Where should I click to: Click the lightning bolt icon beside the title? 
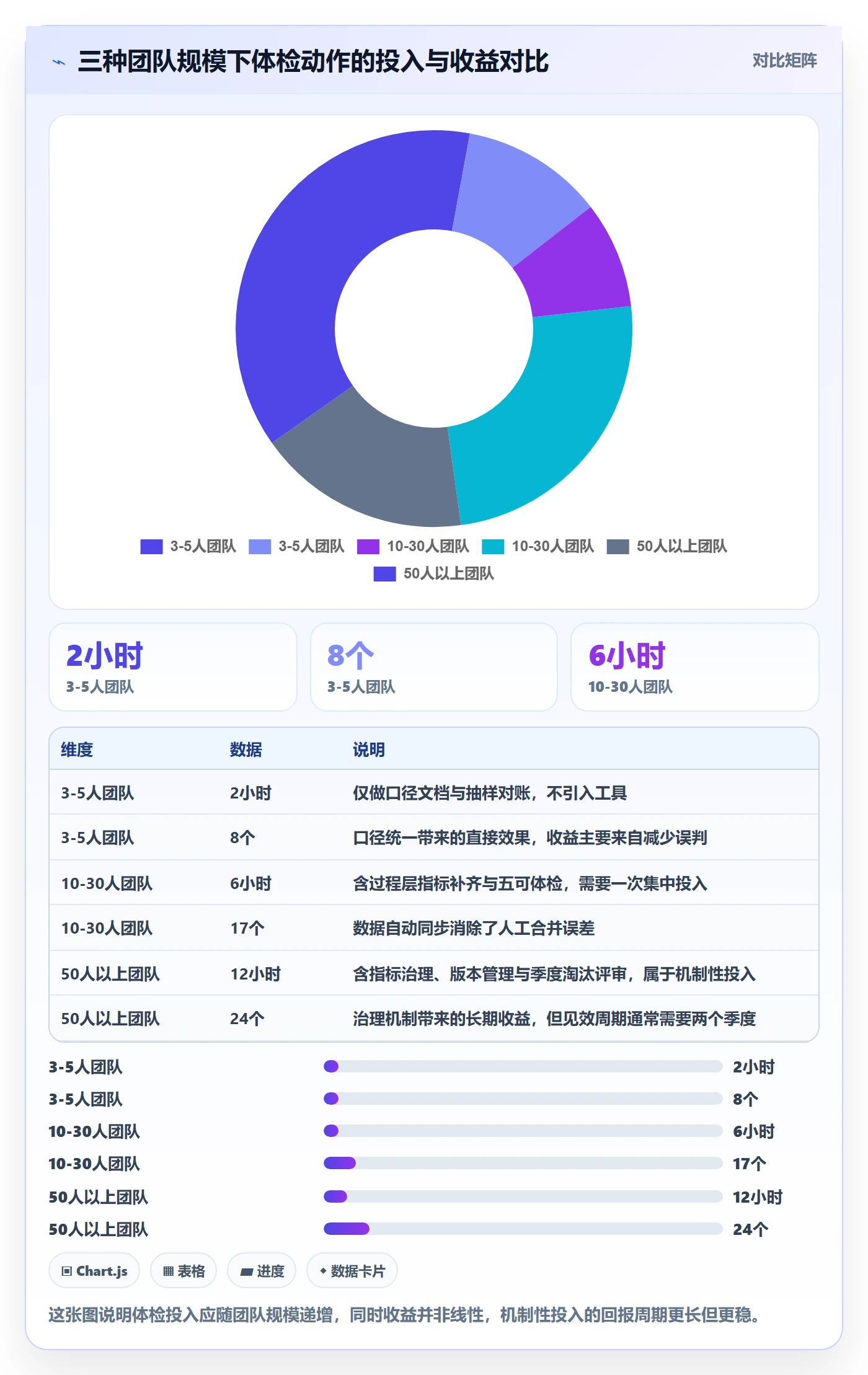point(59,62)
